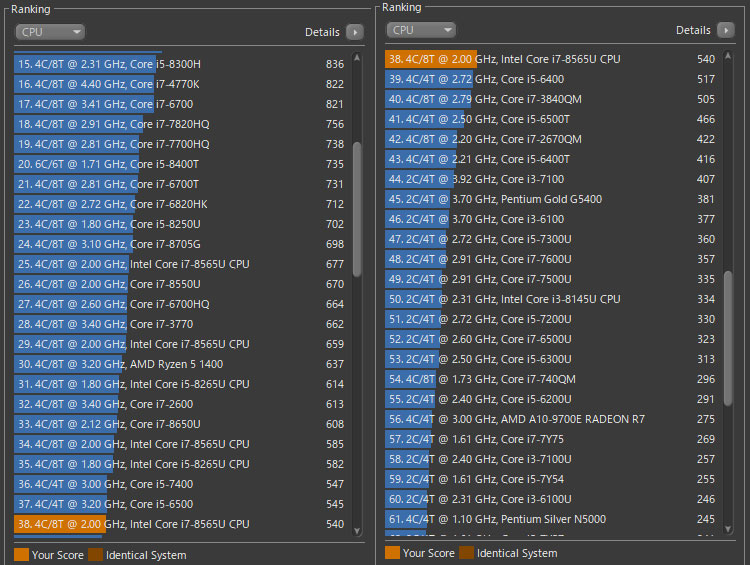Screen dimensions: 750x565
Task: Click the Details arrow button in left panel
Action: click(x=355, y=32)
